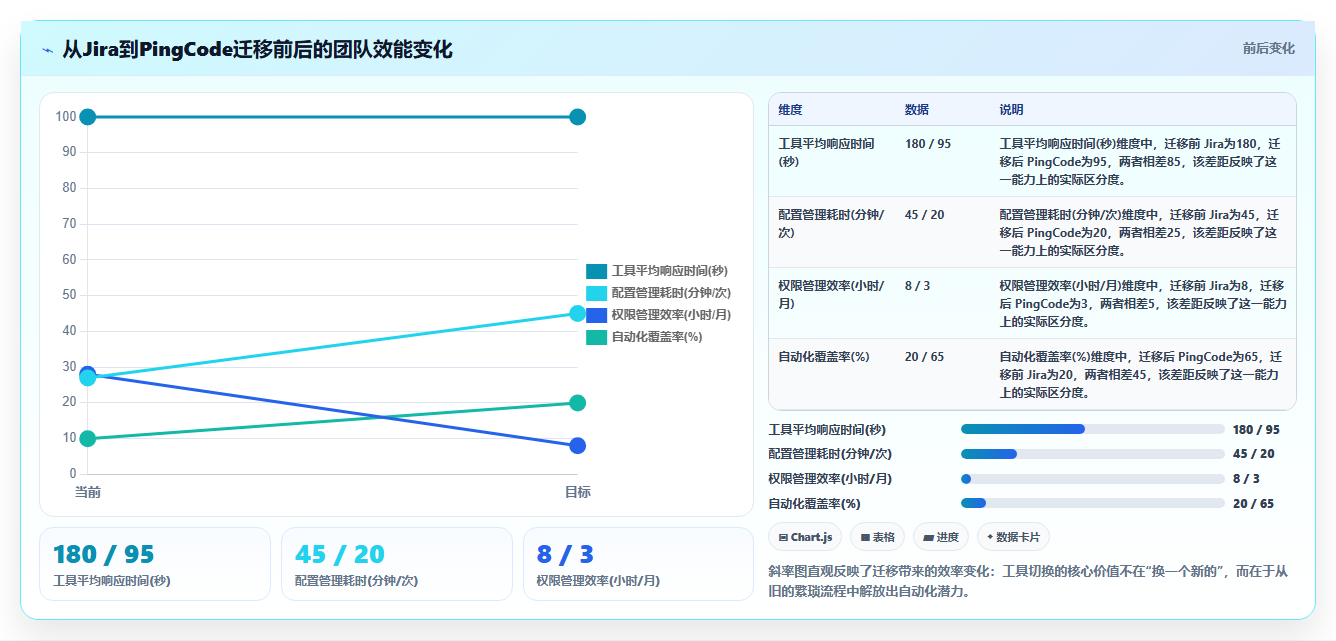Click the 20 / 65 value beside the progress bar

tap(1253, 504)
